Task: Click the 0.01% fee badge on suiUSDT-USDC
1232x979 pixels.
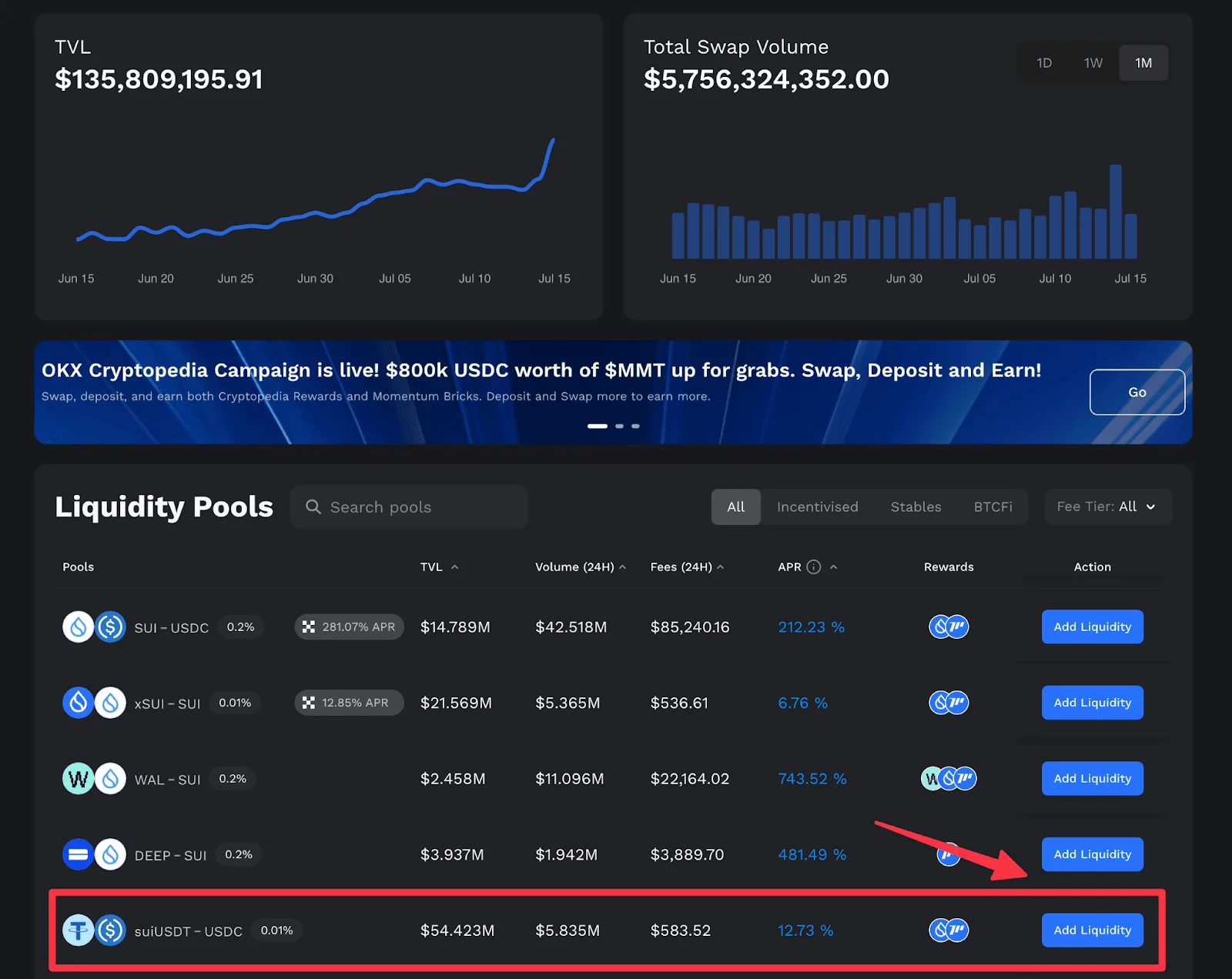Action: tap(277, 931)
